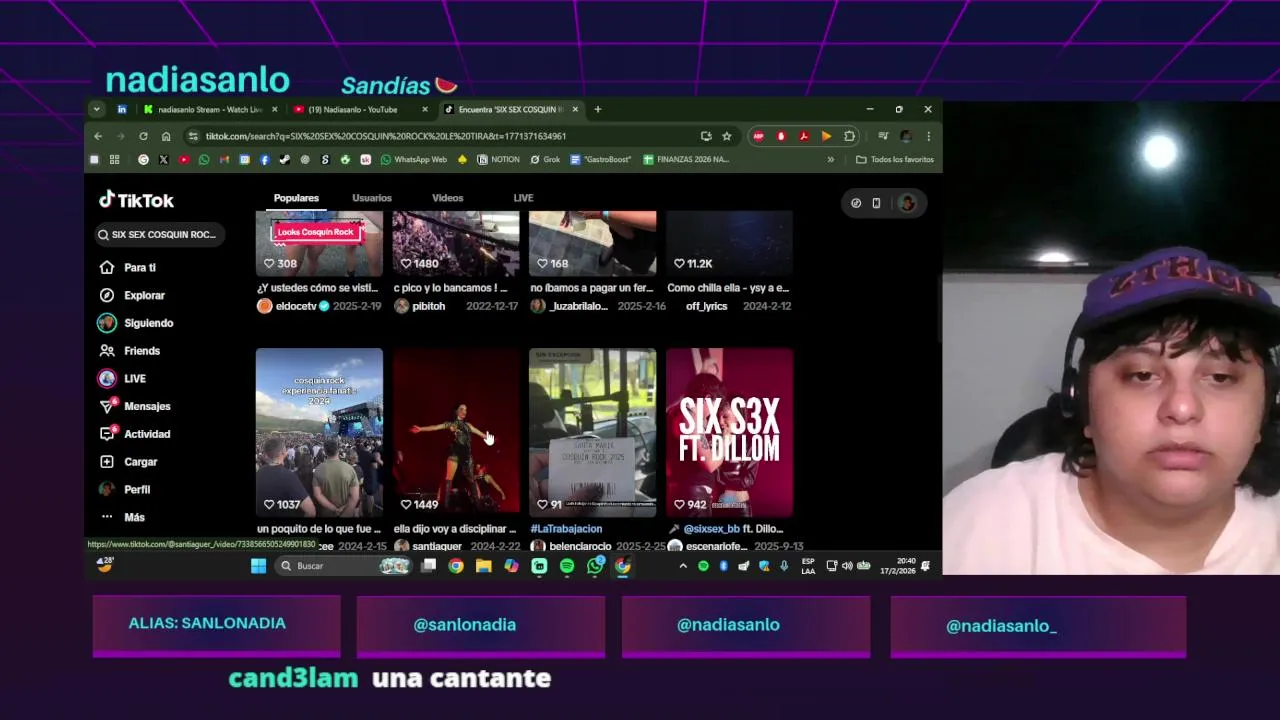Bookmark this page with the star icon

coord(727,136)
